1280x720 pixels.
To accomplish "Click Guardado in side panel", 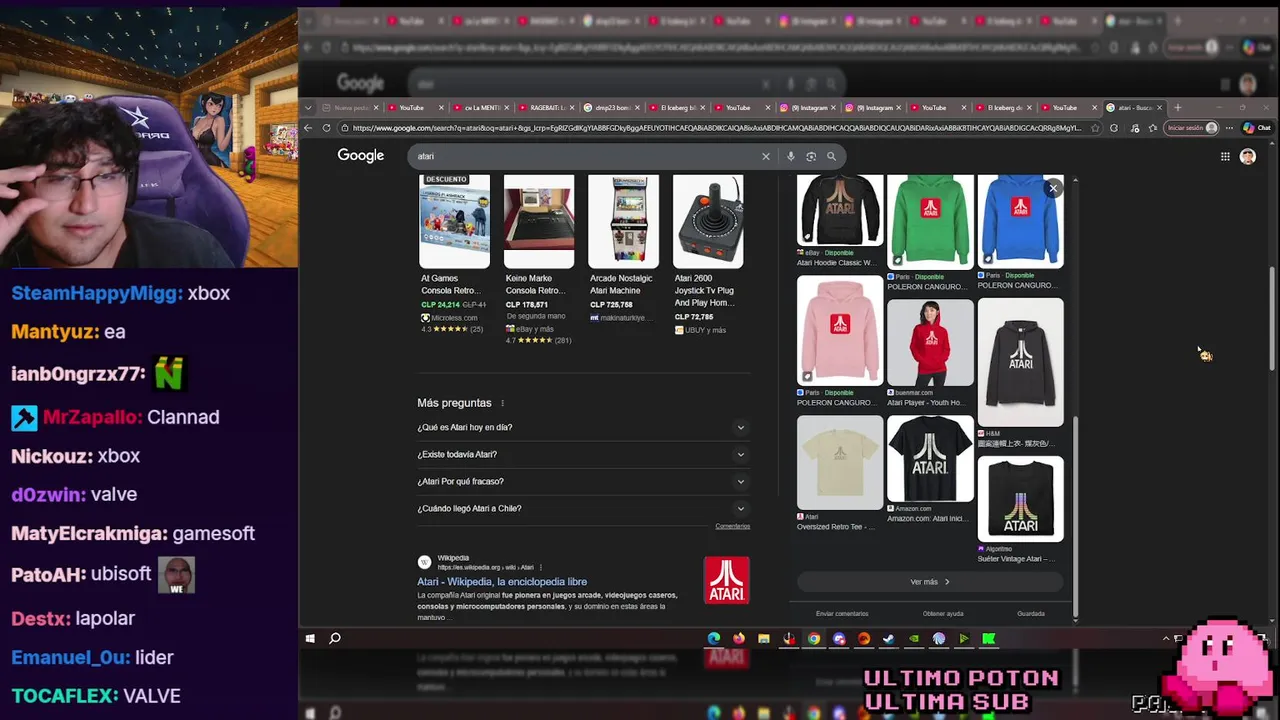I will coord(1031,614).
